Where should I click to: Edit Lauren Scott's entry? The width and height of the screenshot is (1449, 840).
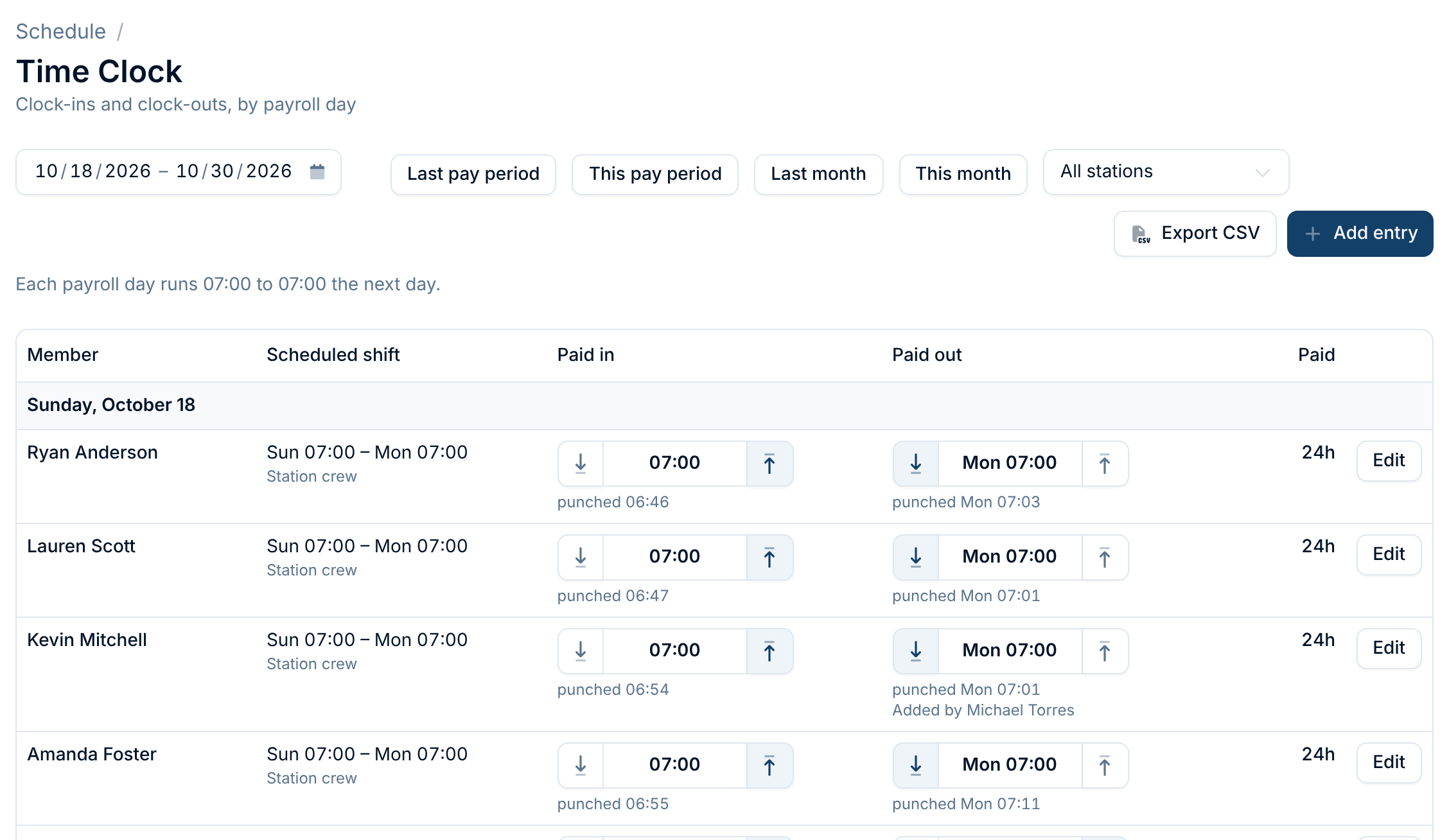click(x=1389, y=554)
